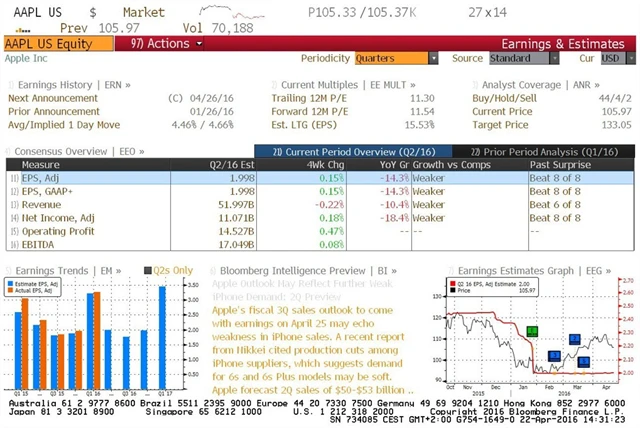This screenshot has width=640, height=428.
Task: Toggle the Q2s Only checkbox
Action: point(148,270)
